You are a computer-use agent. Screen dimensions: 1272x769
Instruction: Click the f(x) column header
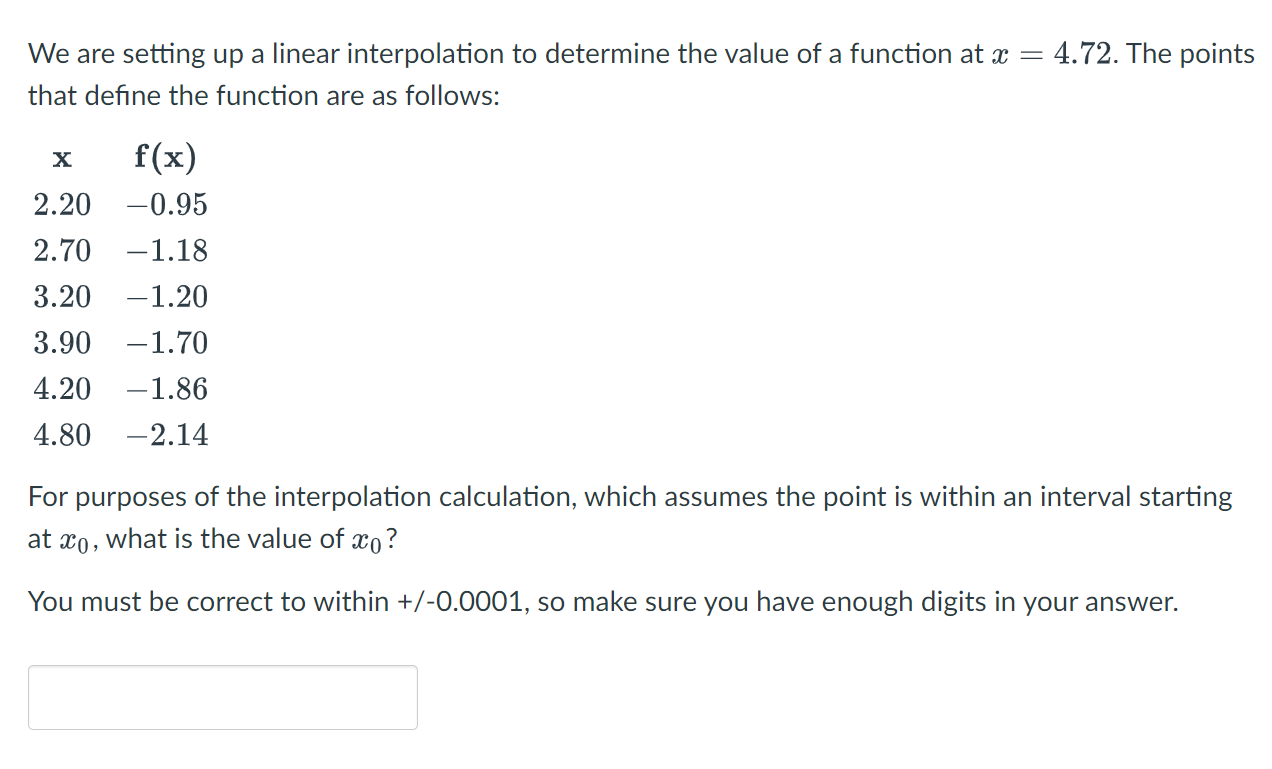coord(165,157)
